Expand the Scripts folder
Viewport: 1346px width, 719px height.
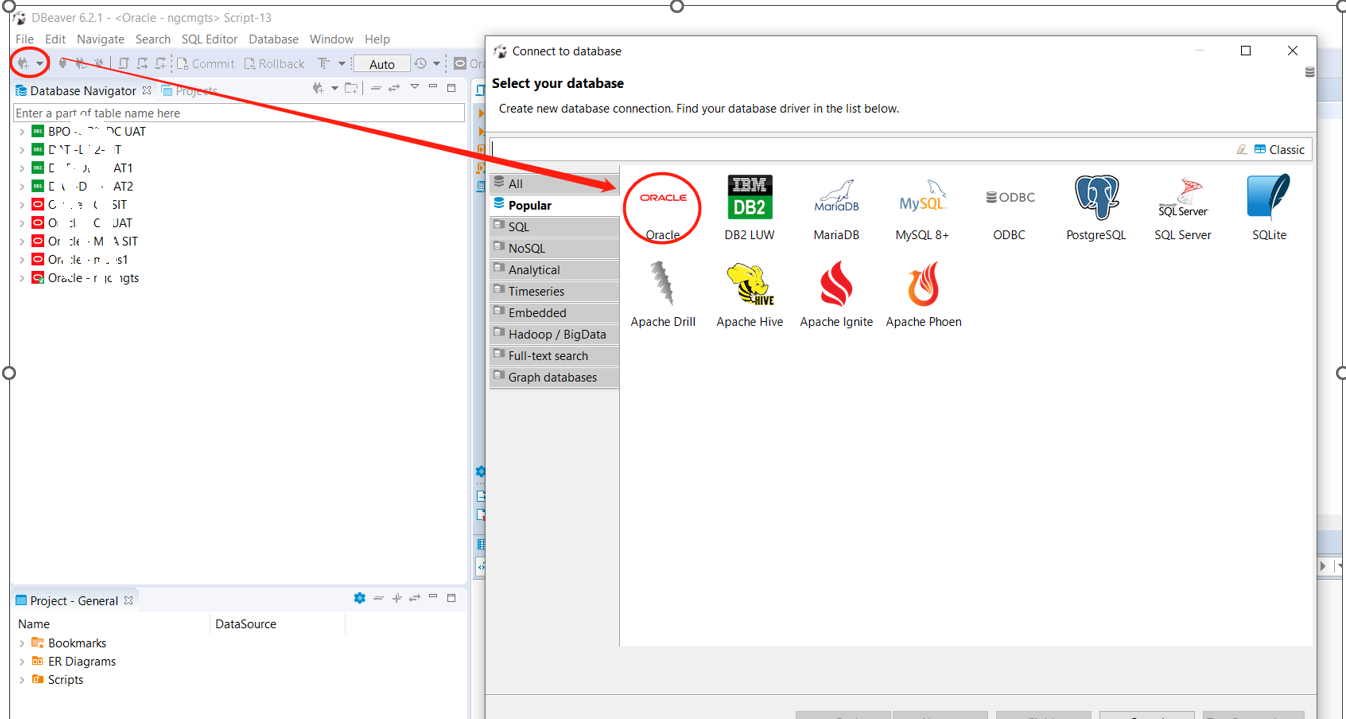tap(22, 679)
